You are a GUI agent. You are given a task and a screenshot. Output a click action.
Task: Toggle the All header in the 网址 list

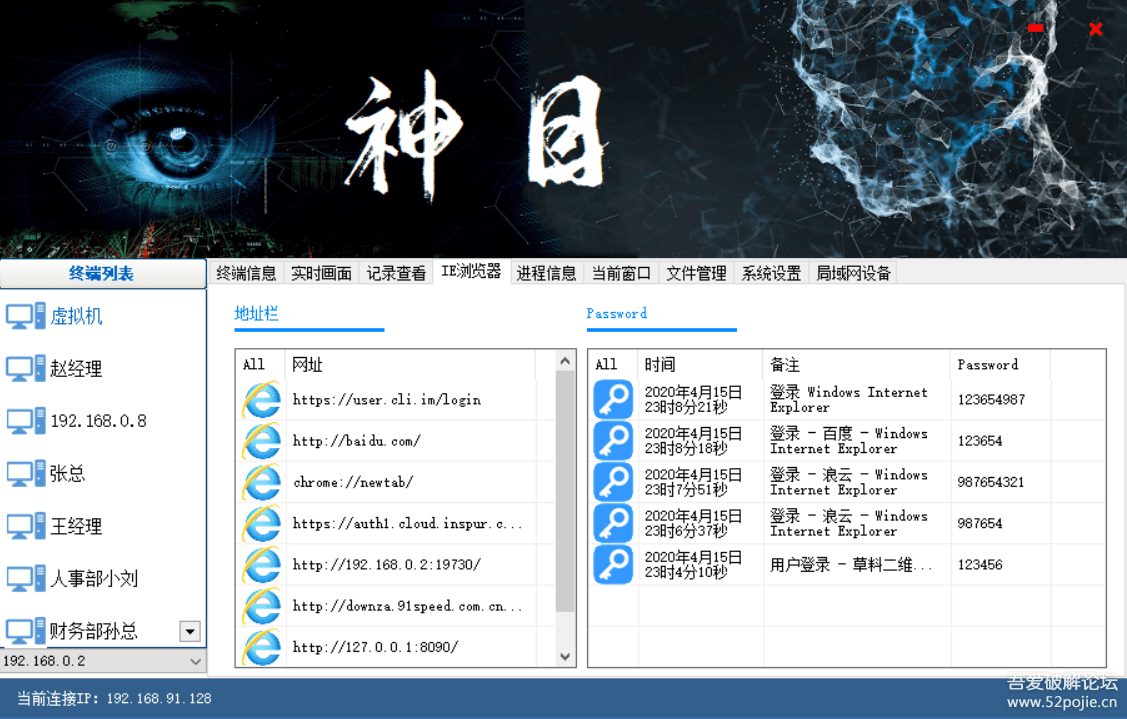click(x=252, y=364)
